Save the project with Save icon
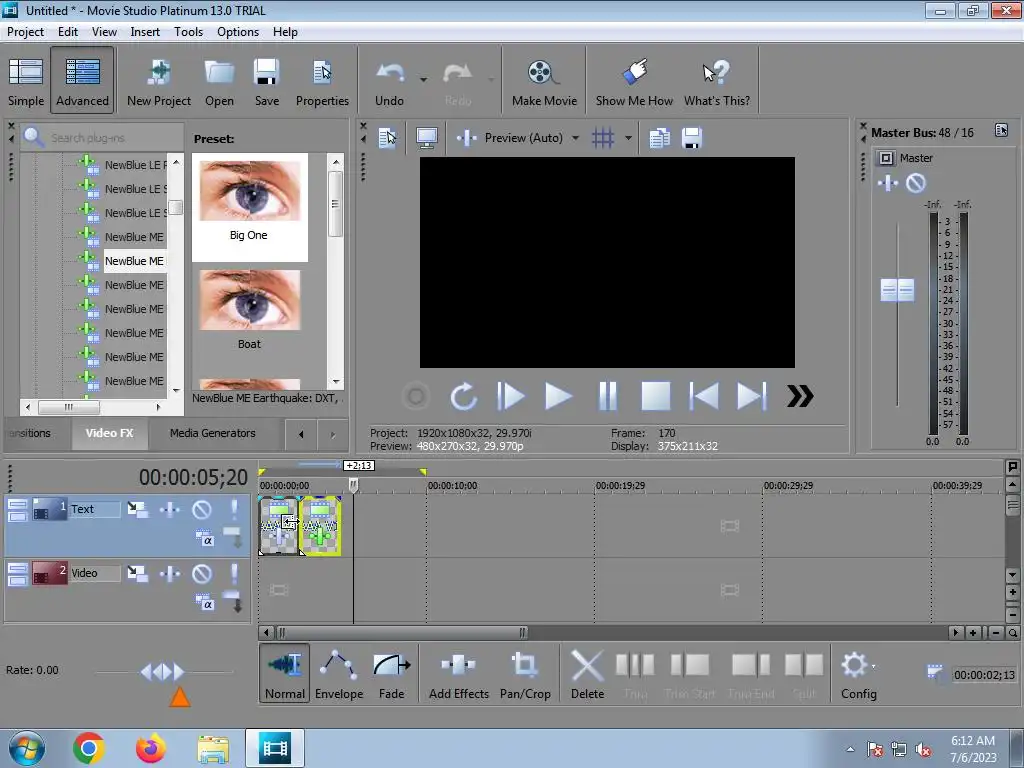The width and height of the screenshot is (1024, 768). [266, 81]
